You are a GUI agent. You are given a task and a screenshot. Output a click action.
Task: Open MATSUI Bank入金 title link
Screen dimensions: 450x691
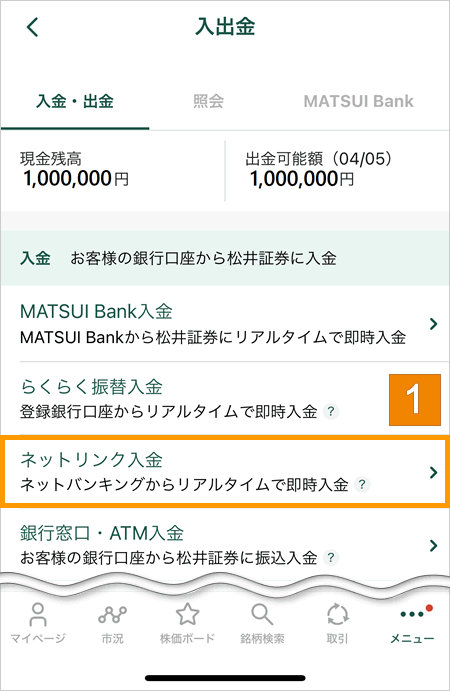pyautogui.click(x=96, y=312)
